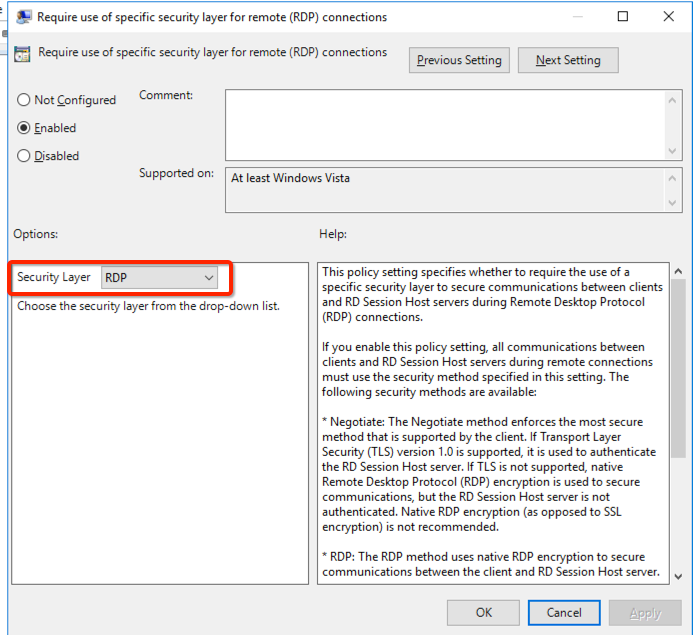Click the '* RDP:' help paragraph

click(x=491, y=564)
